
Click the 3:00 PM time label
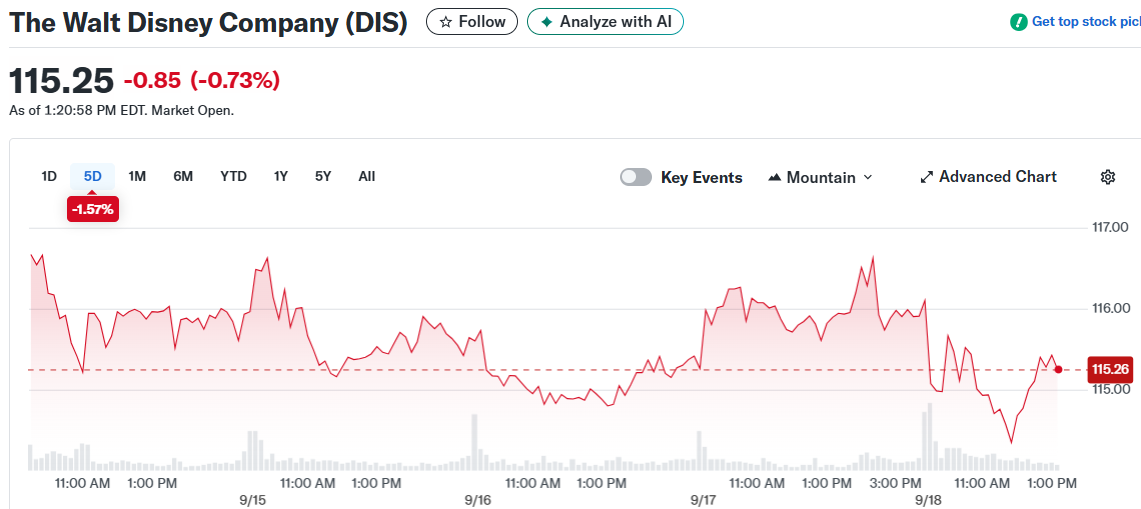tap(896, 483)
